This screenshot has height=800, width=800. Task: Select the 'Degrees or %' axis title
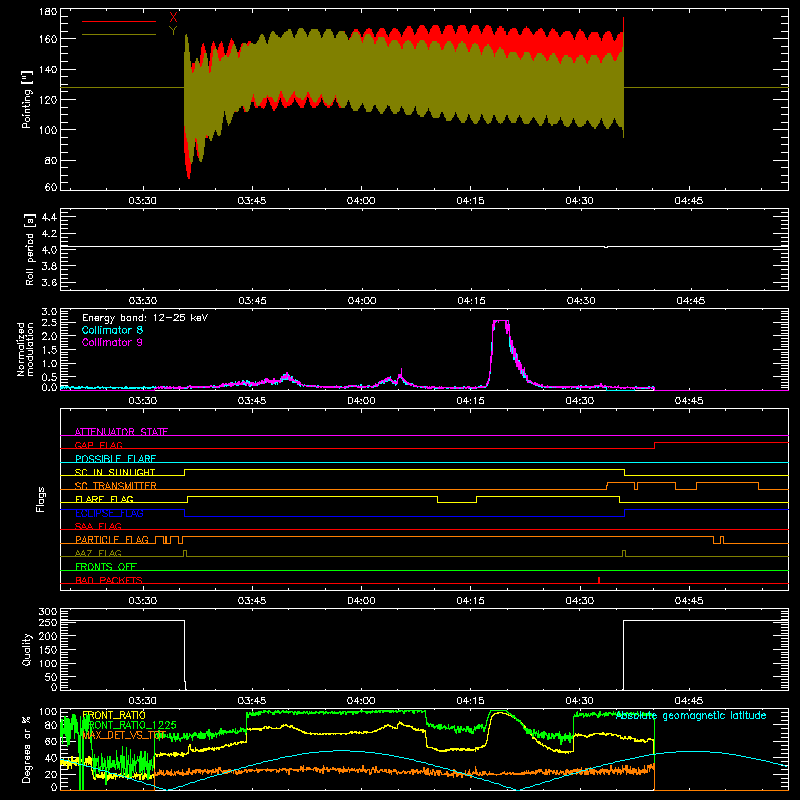(26, 749)
